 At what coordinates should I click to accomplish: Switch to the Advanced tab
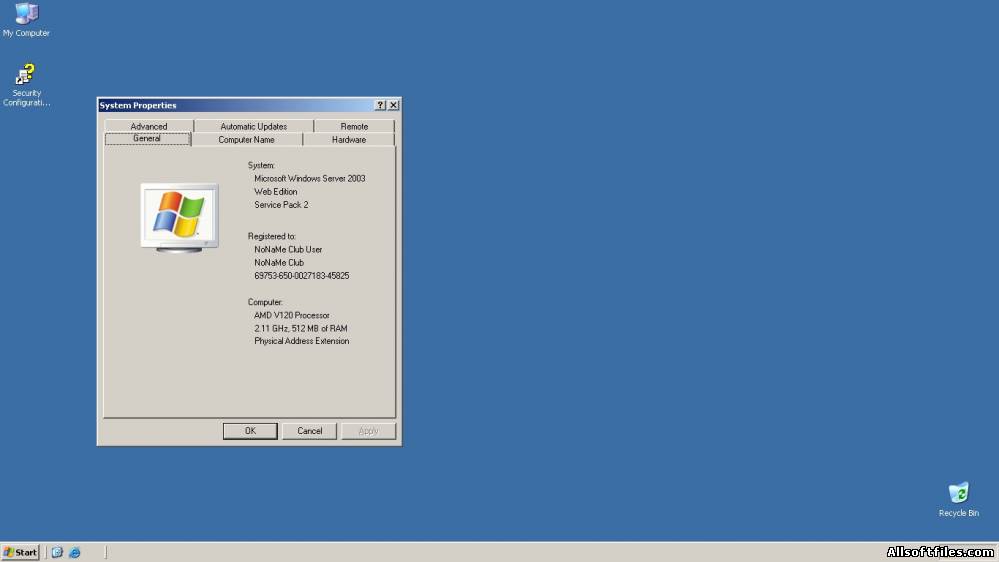(148, 126)
